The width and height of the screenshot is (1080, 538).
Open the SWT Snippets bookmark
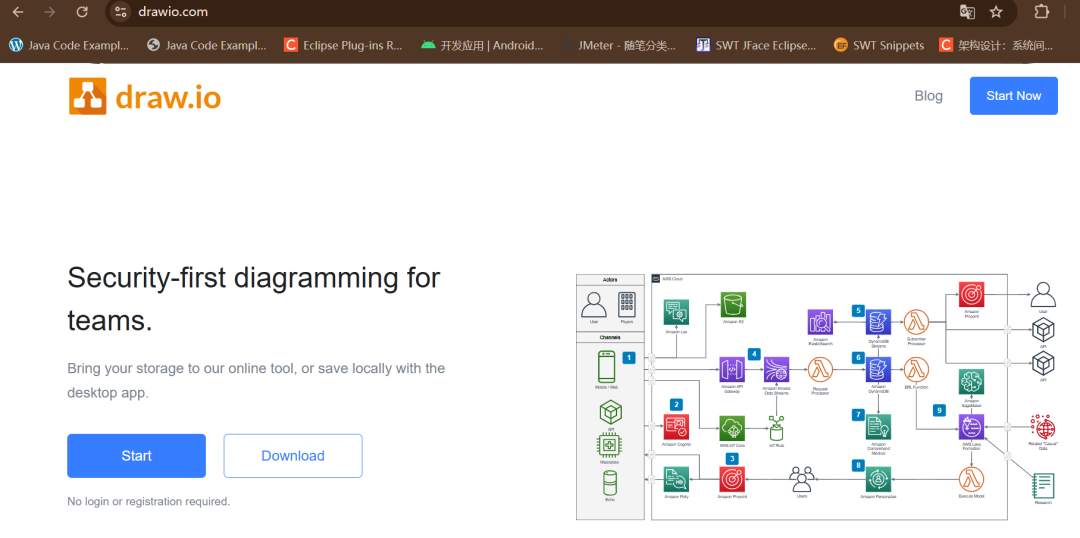[878, 45]
